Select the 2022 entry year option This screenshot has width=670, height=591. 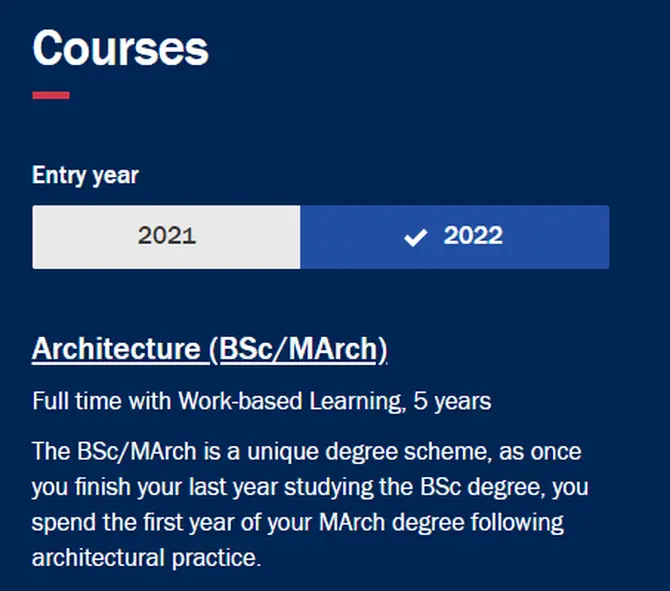click(x=455, y=237)
